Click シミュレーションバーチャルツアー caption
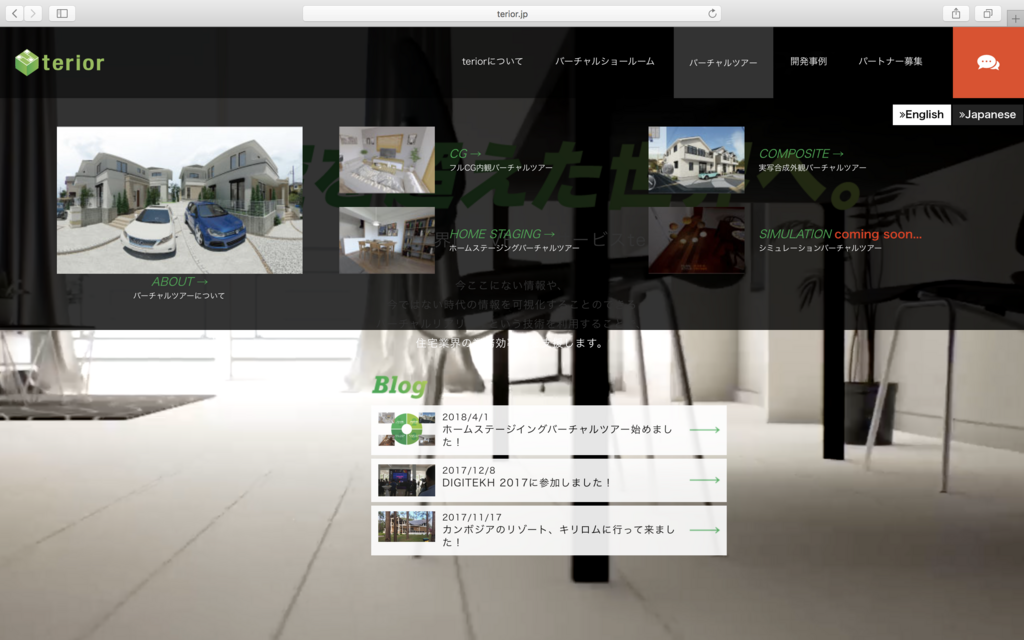The height and width of the screenshot is (640, 1024). pyautogui.click(x=820, y=248)
